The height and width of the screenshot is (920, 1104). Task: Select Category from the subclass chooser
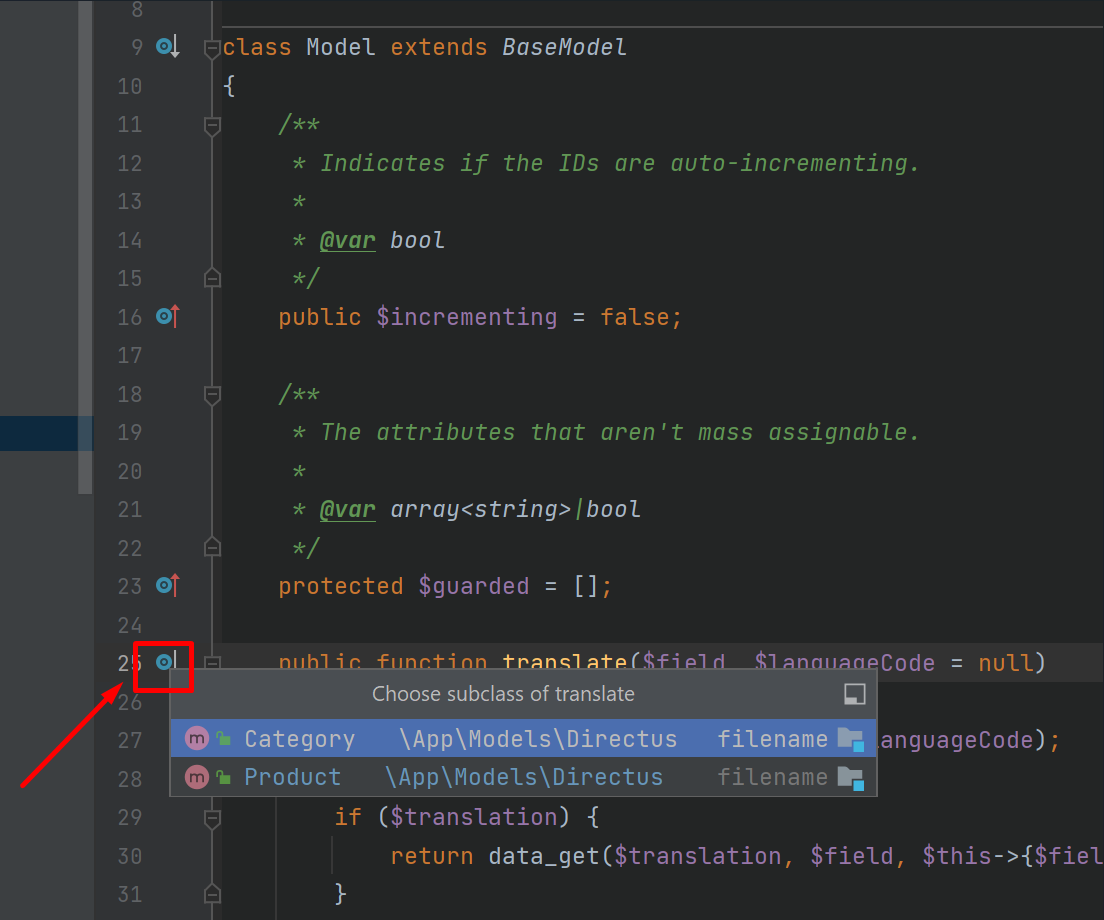[299, 738]
